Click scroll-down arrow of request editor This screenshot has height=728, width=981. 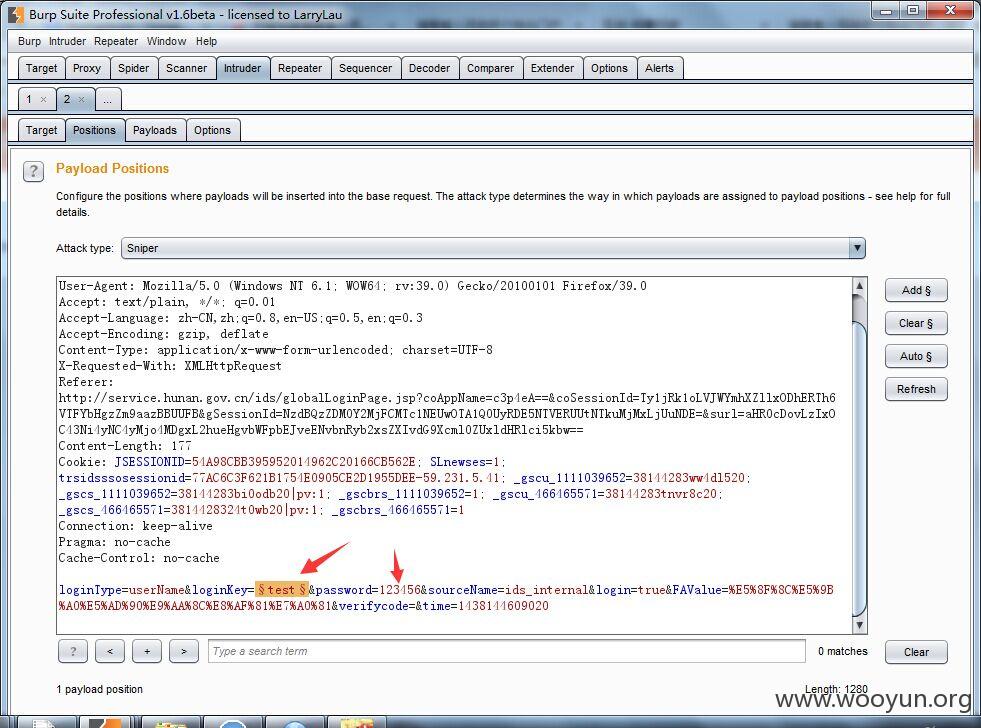click(x=860, y=625)
